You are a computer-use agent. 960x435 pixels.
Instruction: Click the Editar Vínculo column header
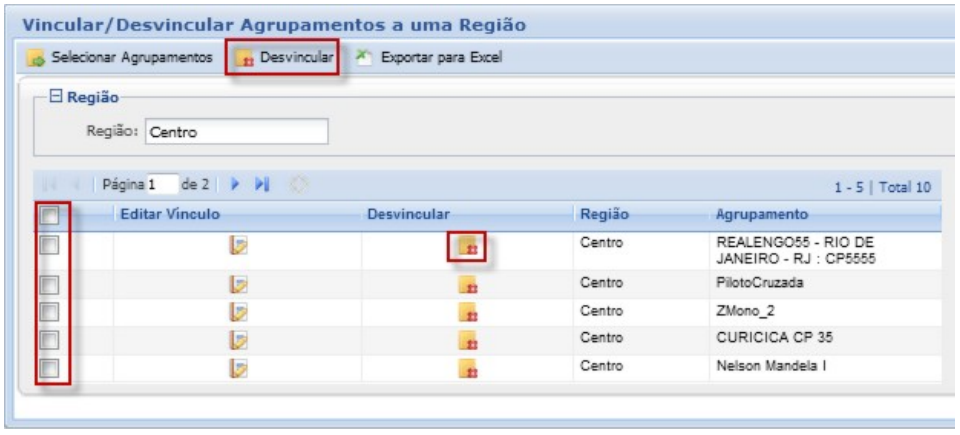169,214
